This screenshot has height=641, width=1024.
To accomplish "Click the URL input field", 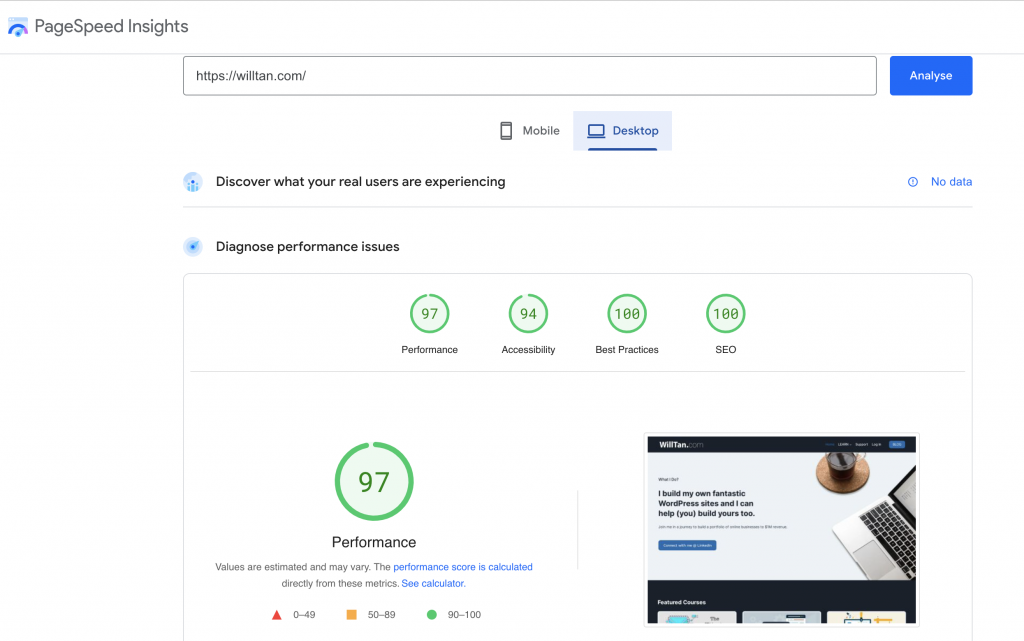I will click(530, 76).
